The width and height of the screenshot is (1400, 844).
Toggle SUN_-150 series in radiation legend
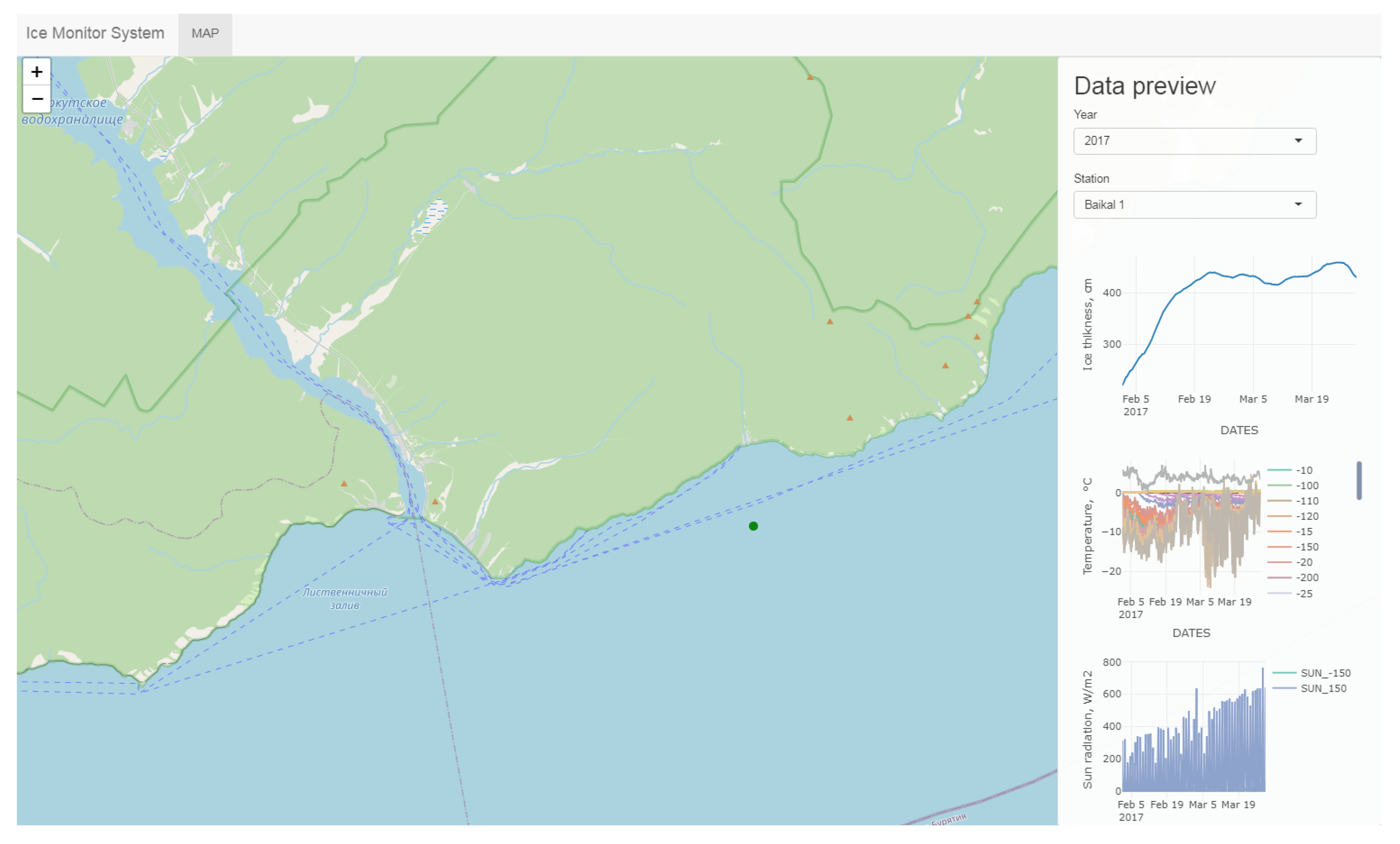tap(1325, 673)
